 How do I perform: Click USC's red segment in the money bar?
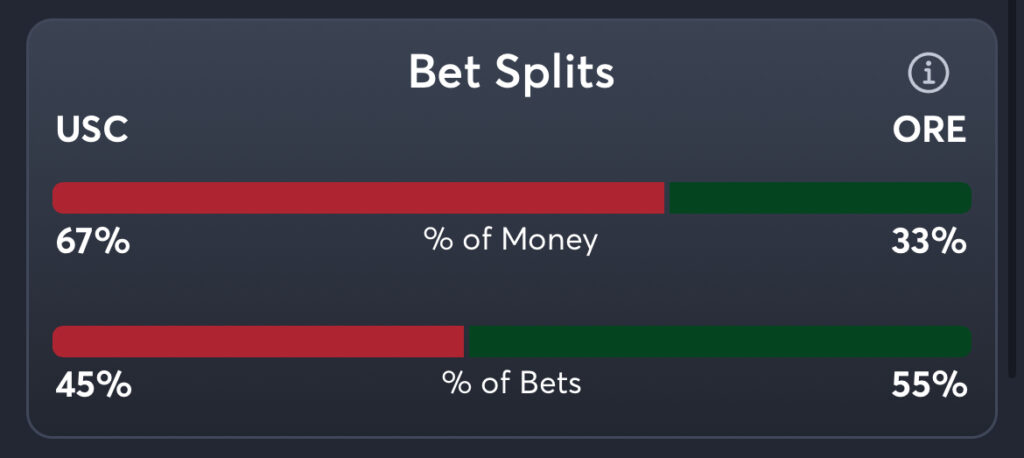358,198
